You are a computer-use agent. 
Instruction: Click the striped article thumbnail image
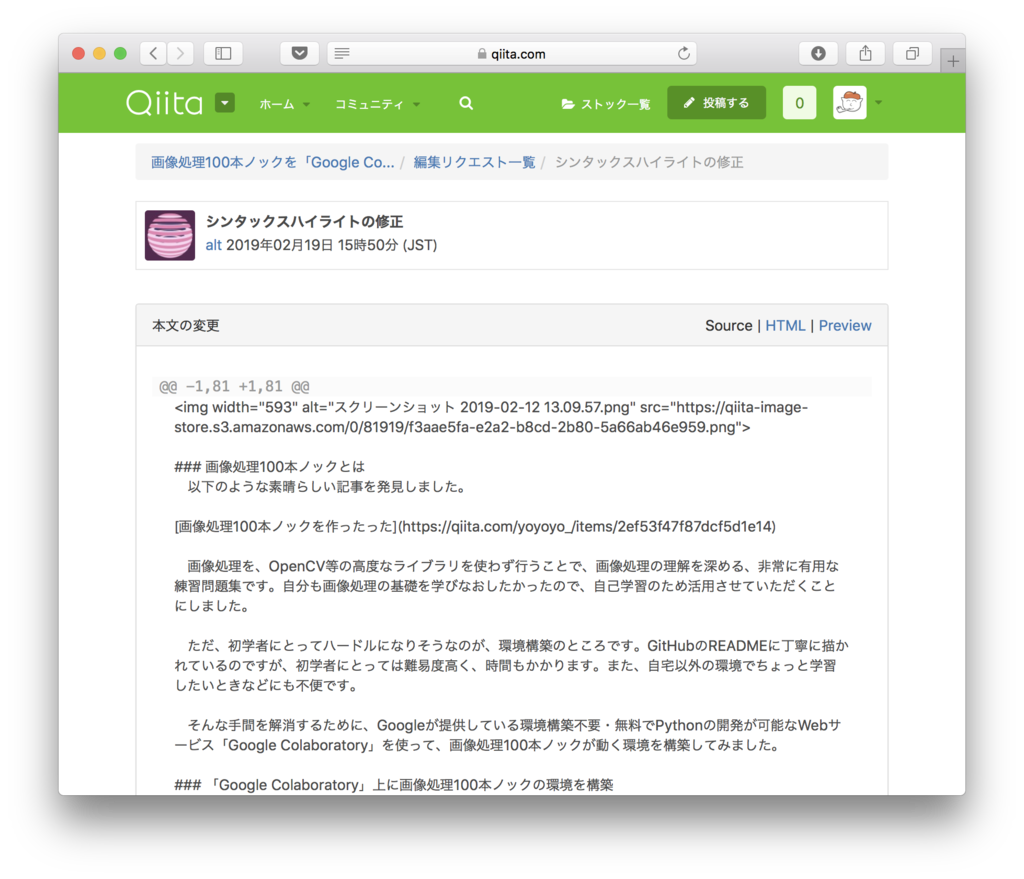click(x=169, y=235)
